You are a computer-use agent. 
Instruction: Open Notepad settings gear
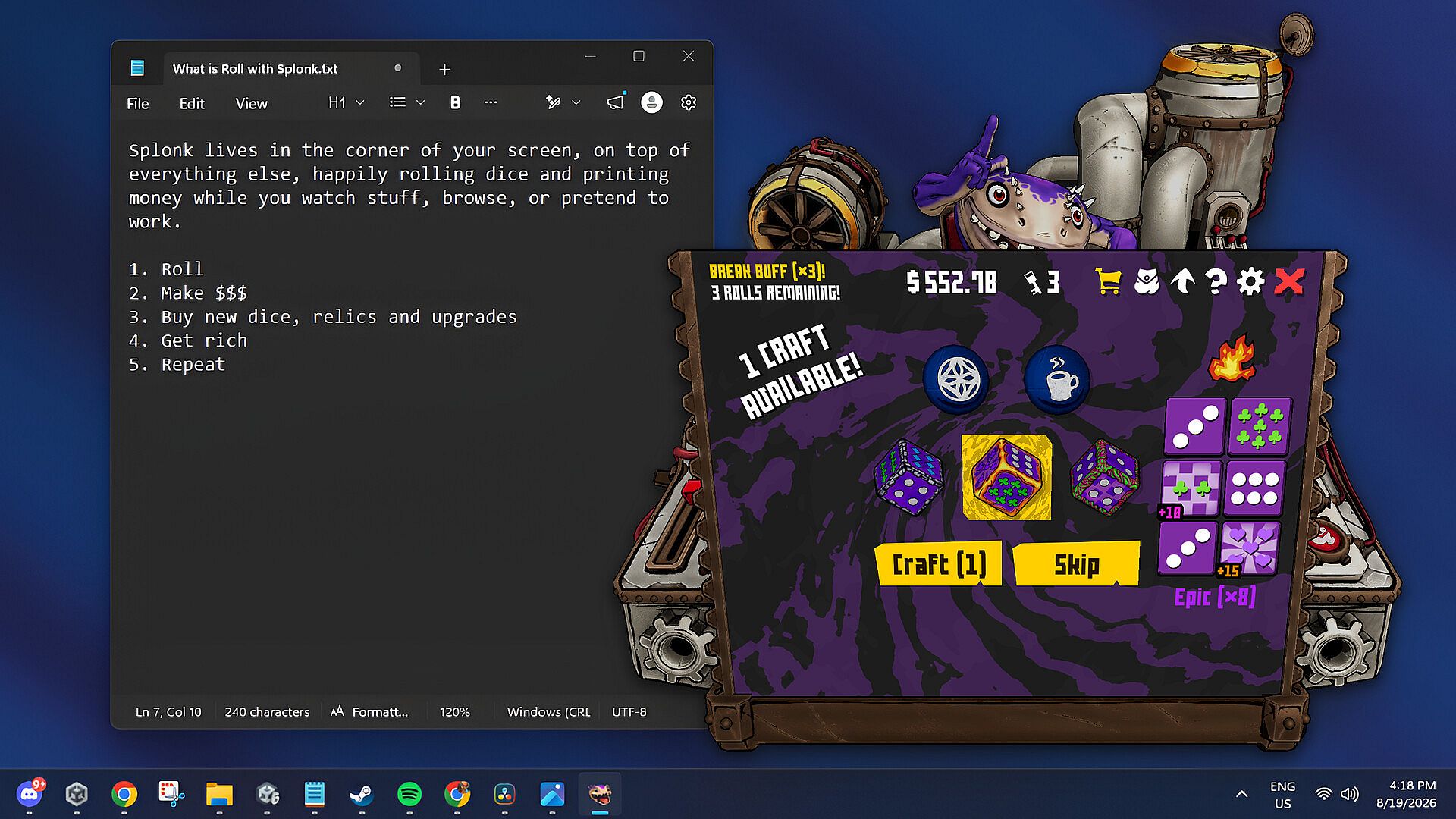pos(689,102)
